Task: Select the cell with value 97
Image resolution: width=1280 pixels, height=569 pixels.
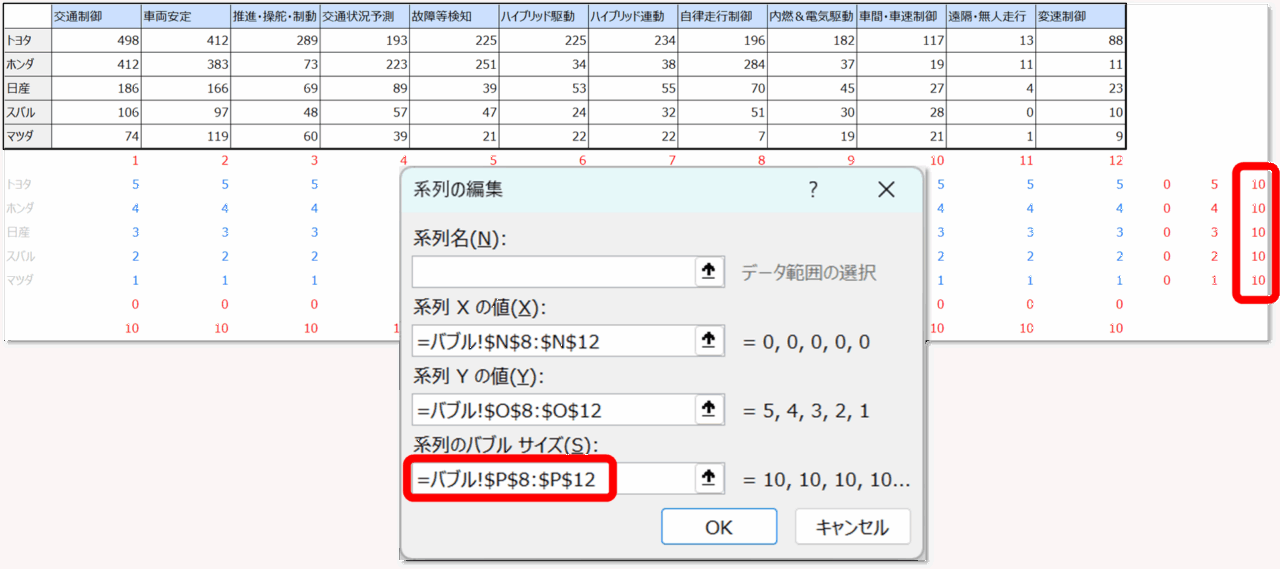Action: tap(185, 112)
